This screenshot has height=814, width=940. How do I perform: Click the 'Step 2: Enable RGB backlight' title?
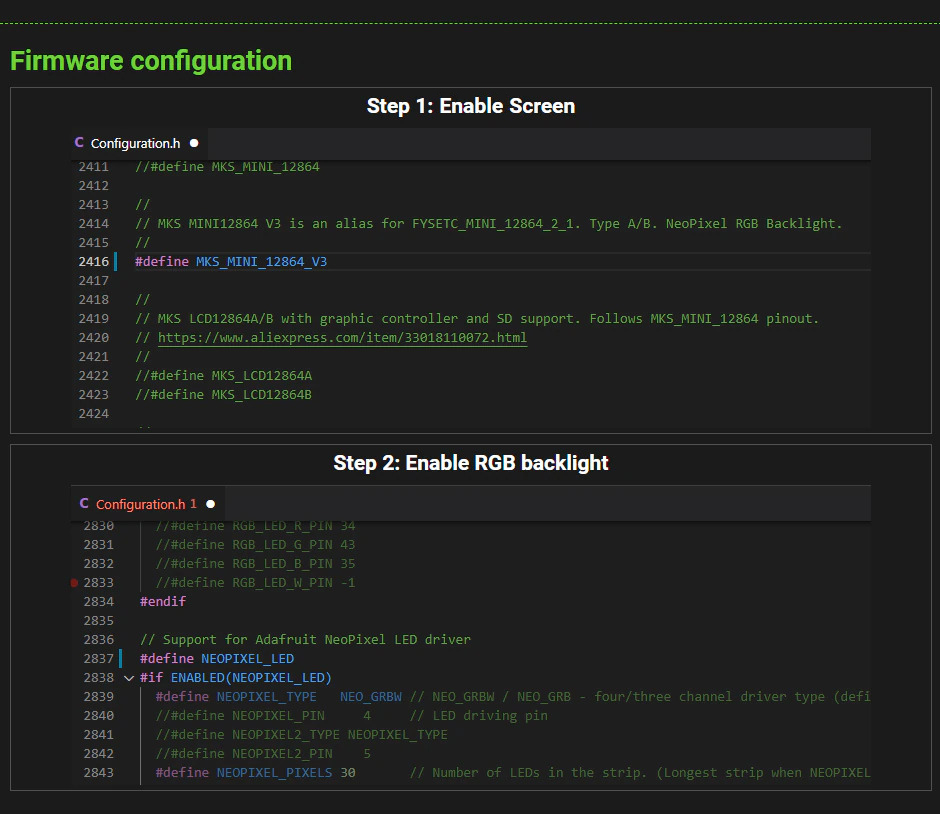pos(471,463)
